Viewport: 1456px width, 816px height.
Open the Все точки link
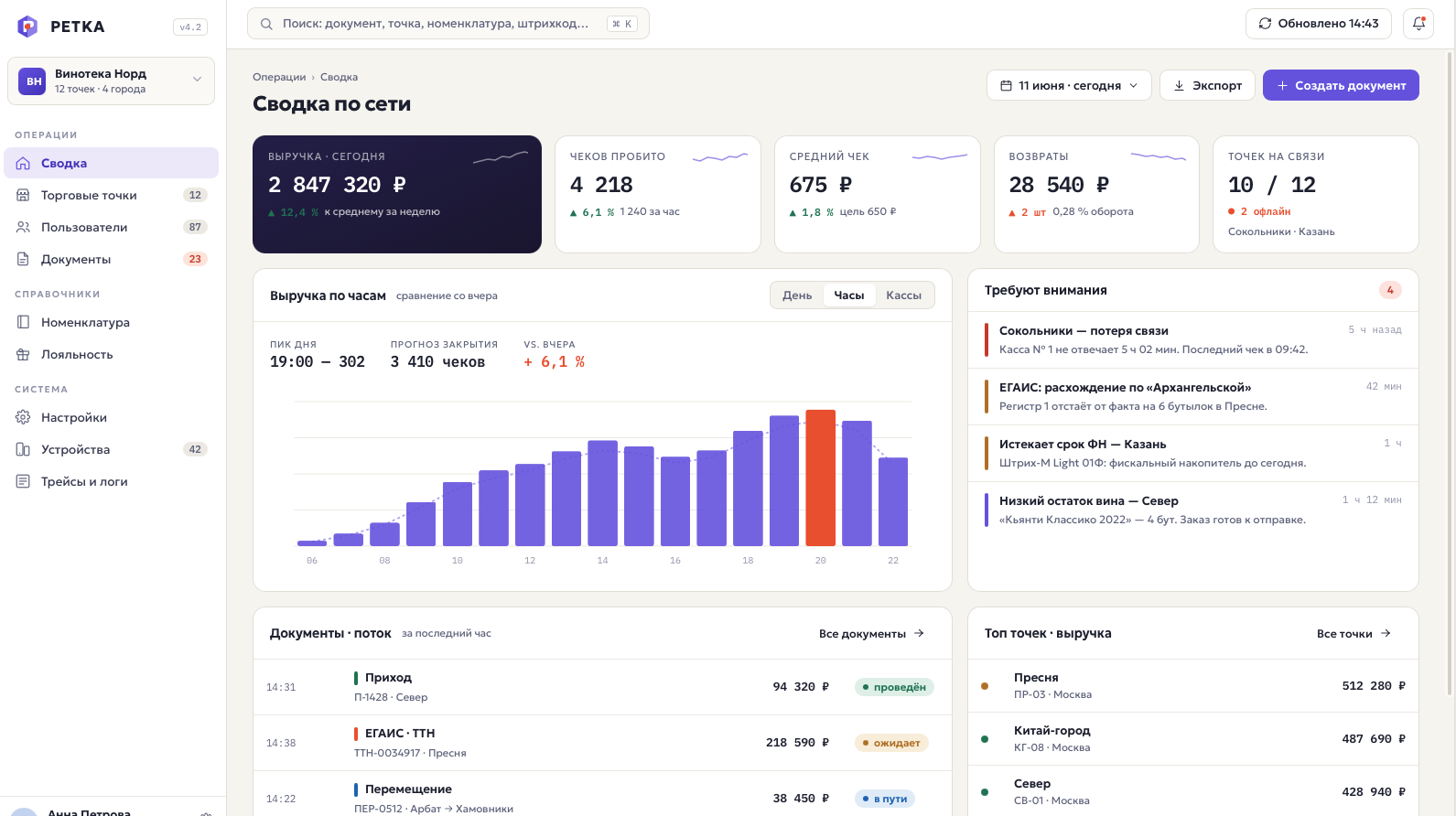pos(1354,634)
